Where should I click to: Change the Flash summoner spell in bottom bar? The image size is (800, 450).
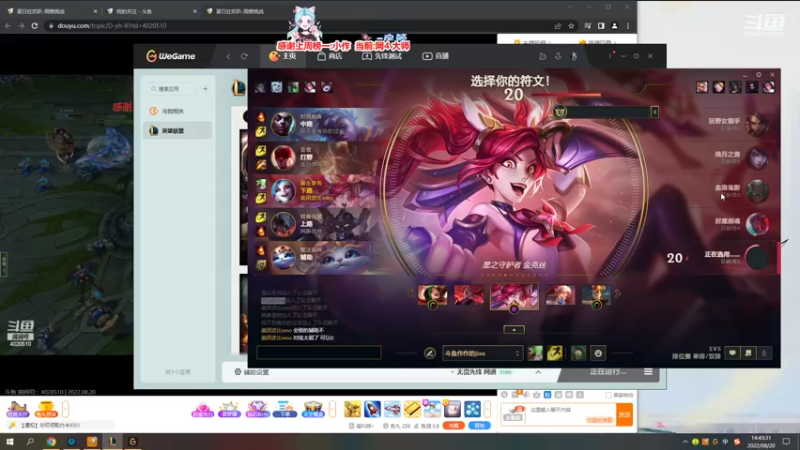(555, 353)
